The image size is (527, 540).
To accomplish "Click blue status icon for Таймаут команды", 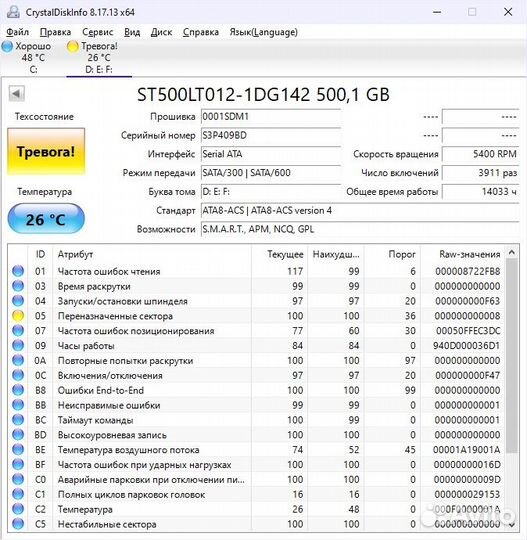I will click(x=18, y=420).
